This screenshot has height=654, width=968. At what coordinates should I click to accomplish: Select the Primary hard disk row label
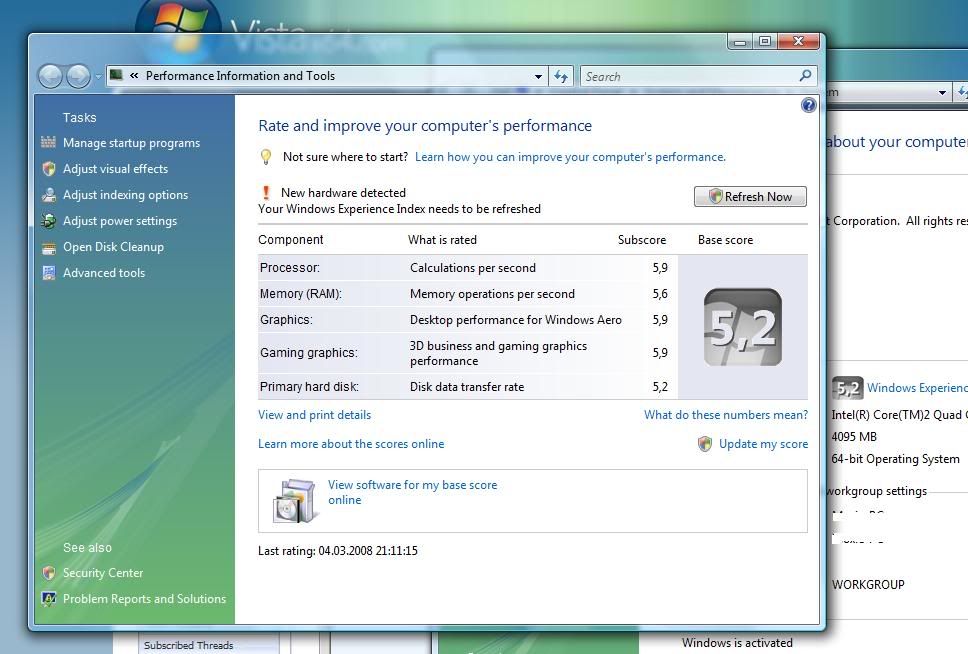[x=309, y=387]
